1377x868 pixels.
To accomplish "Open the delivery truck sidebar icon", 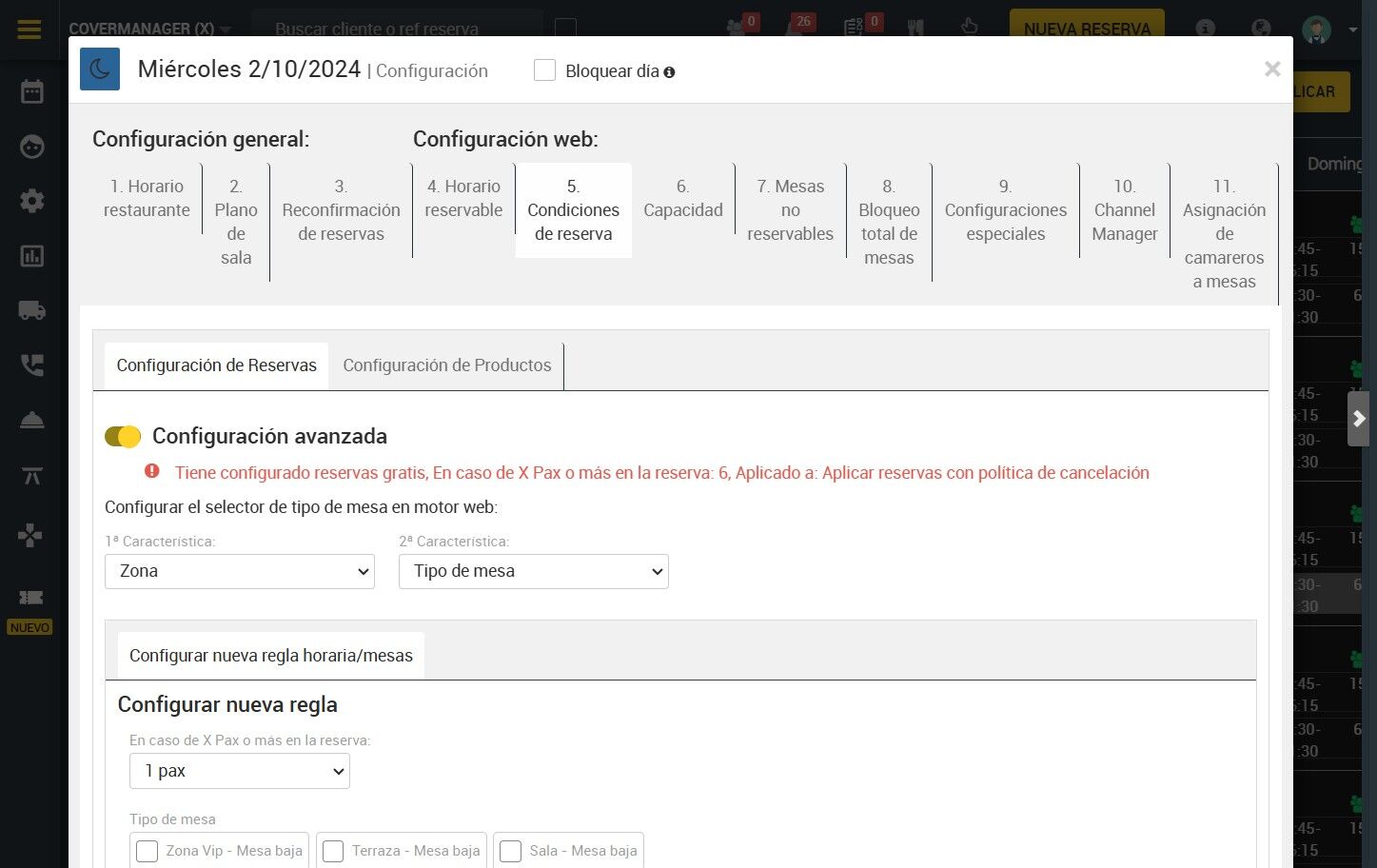I will click(x=32, y=310).
